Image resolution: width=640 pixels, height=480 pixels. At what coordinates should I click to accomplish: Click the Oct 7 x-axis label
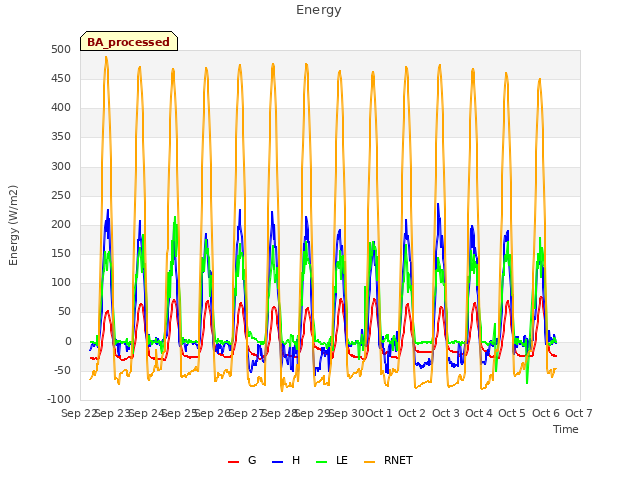point(579,413)
